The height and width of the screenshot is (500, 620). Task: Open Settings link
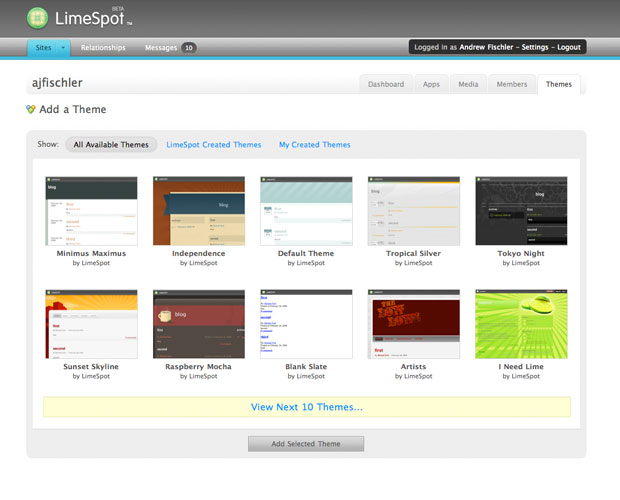535,47
